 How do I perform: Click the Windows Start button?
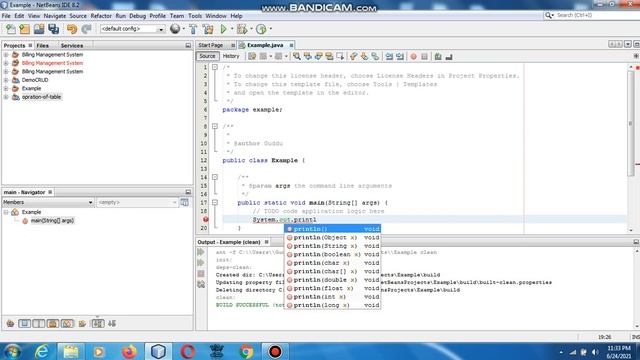click(x=12, y=351)
